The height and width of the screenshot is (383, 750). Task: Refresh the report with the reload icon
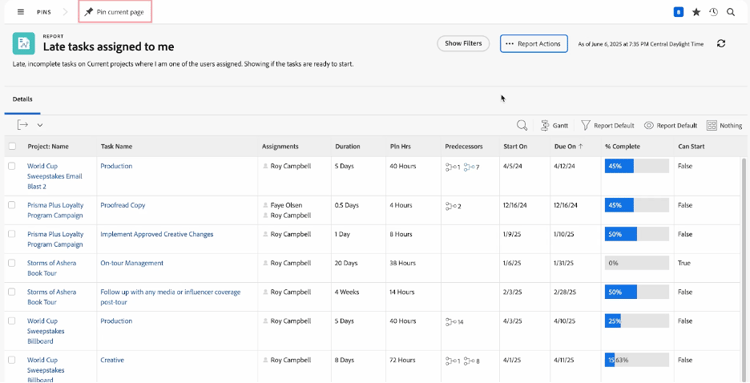(721, 44)
